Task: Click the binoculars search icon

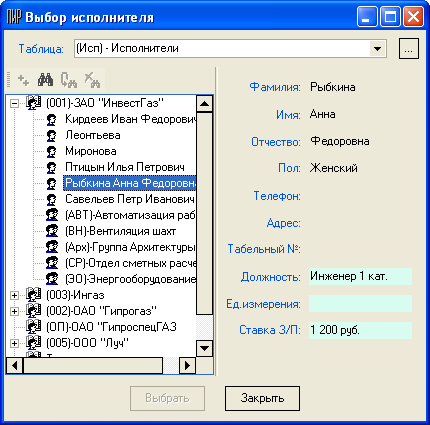Action: [45, 80]
